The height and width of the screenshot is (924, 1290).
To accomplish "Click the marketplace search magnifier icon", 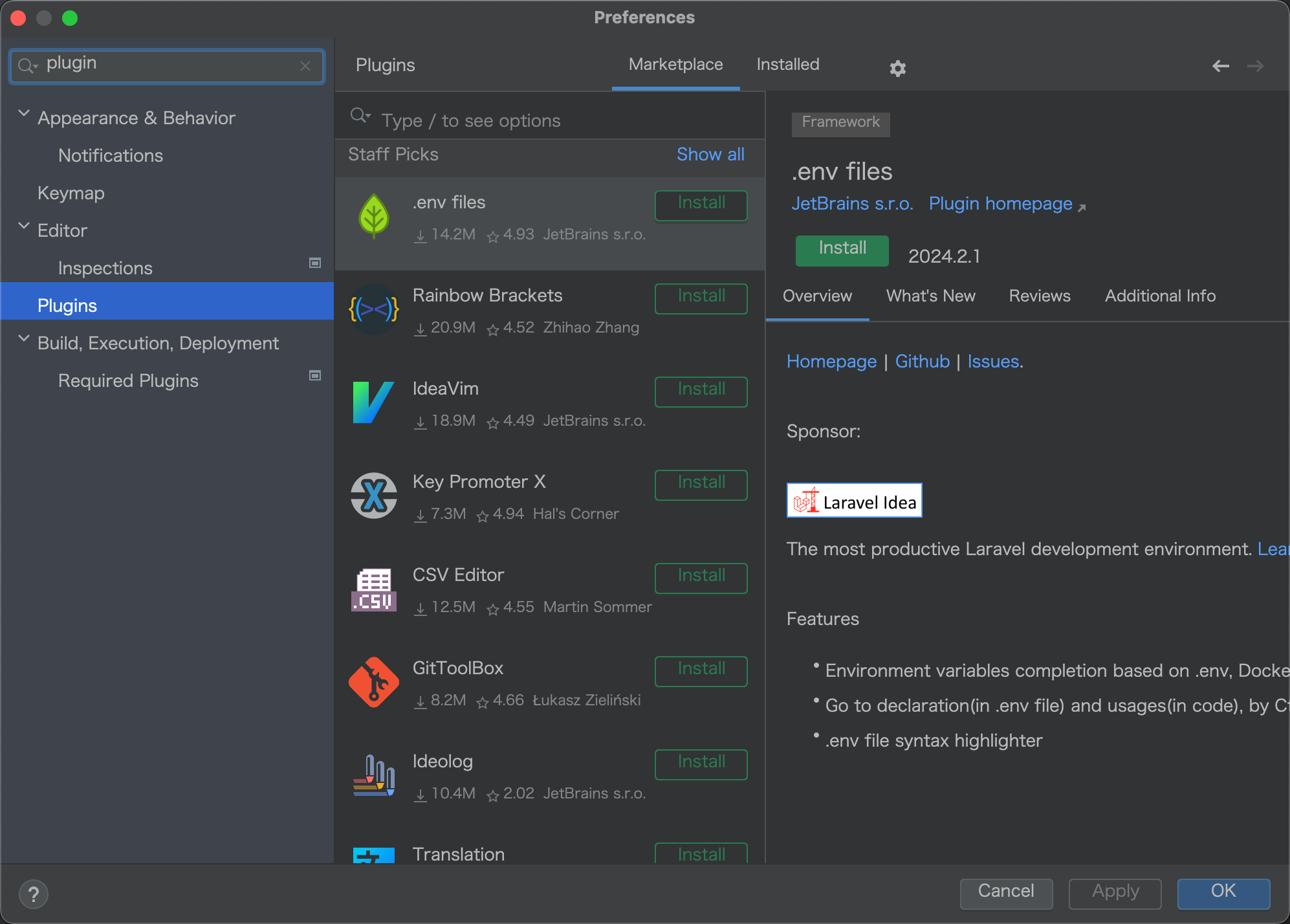I will 359,116.
